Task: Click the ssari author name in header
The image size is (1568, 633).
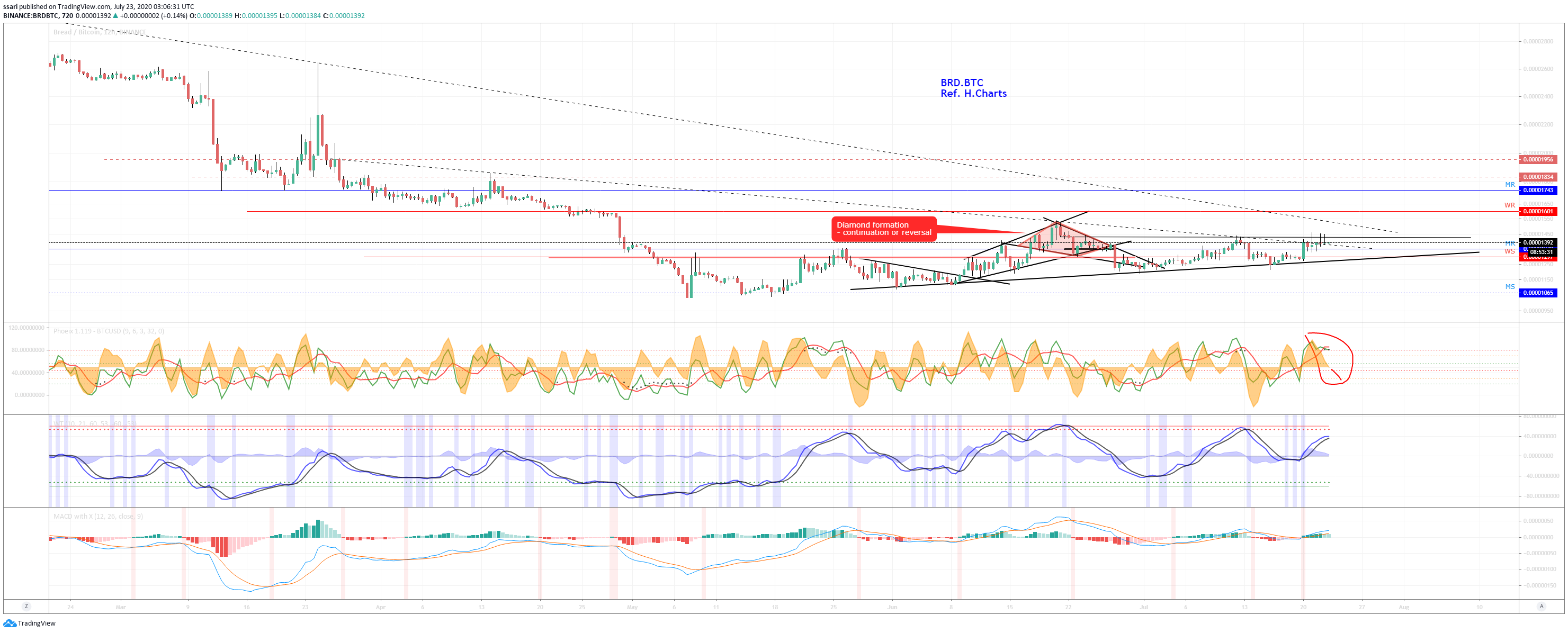Action: [11, 7]
